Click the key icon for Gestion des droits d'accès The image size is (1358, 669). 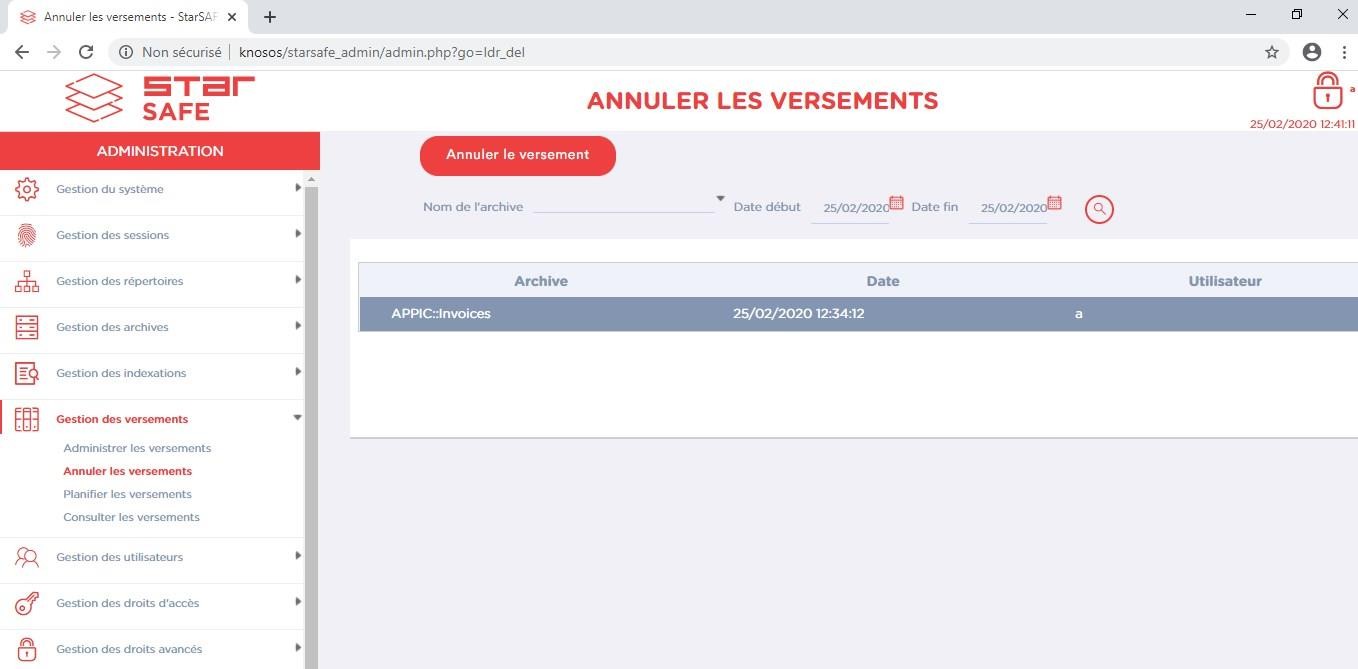pyautogui.click(x=27, y=603)
